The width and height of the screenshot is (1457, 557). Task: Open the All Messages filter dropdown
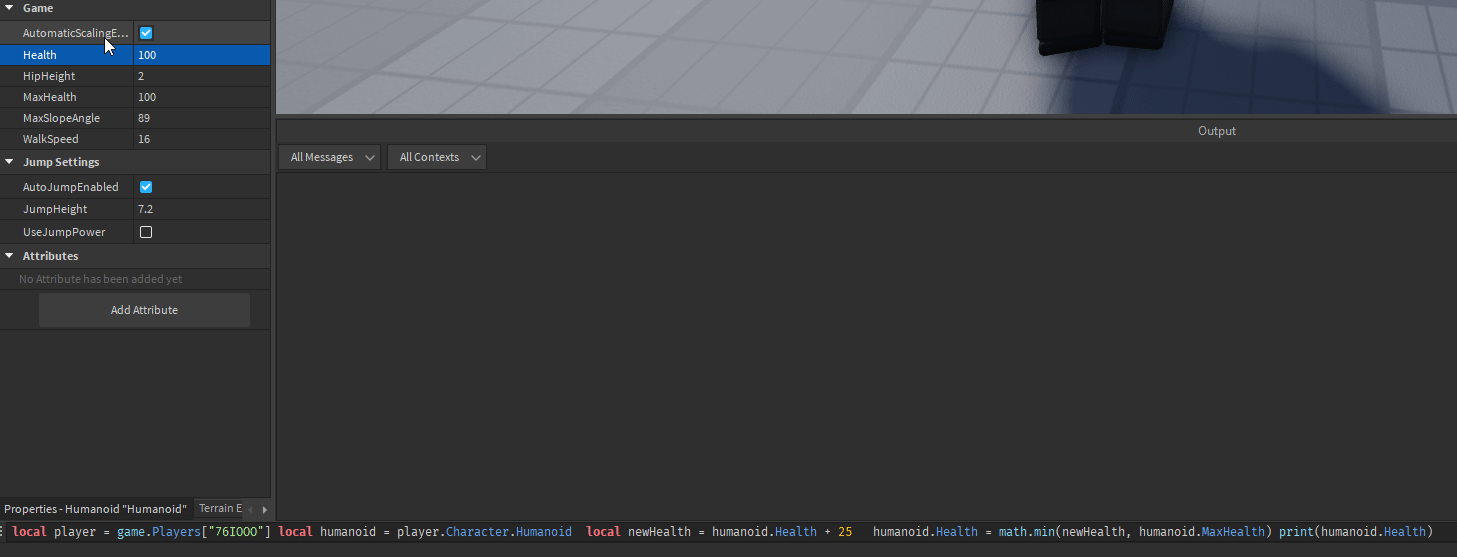point(330,157)
